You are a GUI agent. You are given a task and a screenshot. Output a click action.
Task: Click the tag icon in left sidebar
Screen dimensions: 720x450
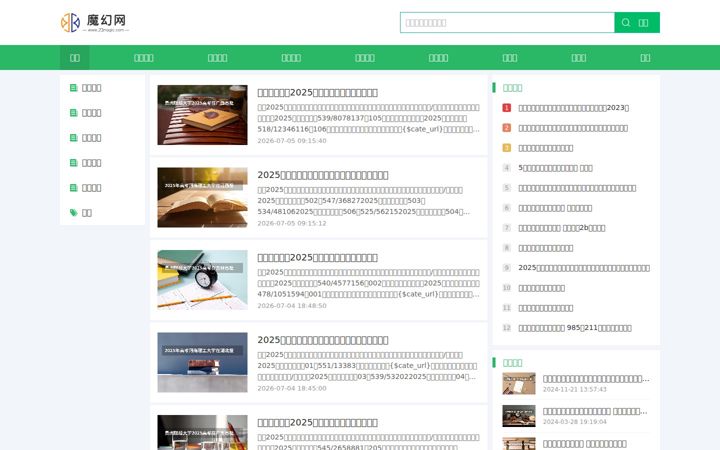(73, 213)
